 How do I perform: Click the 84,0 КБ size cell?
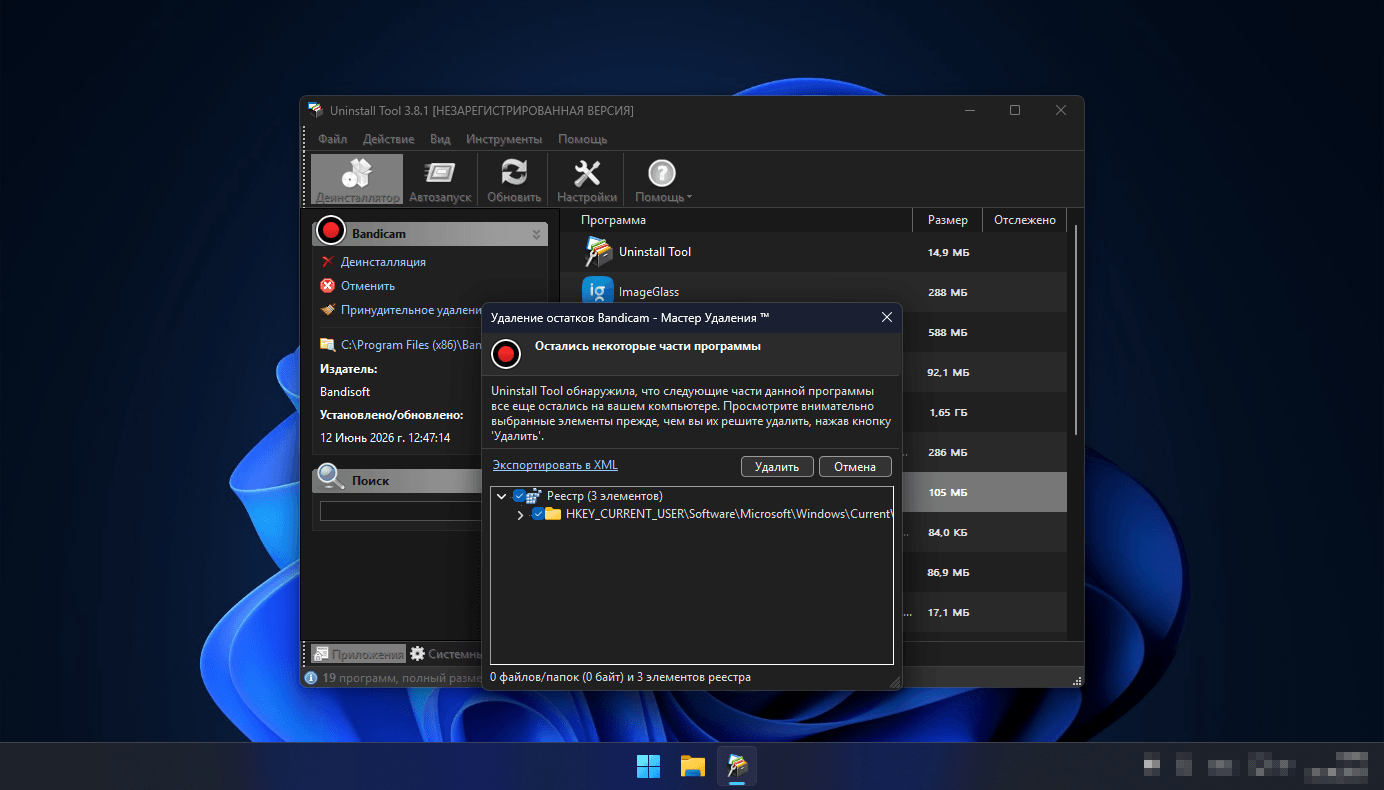948,532
